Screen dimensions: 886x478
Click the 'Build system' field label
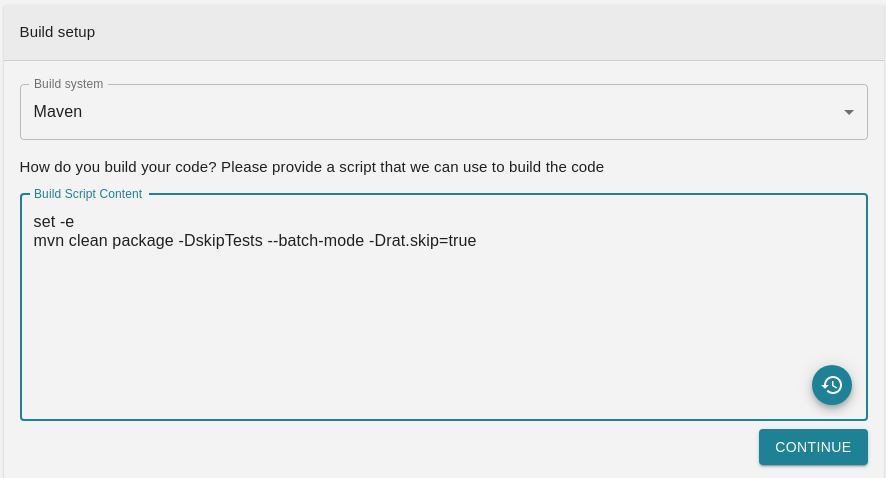[68, 84]
